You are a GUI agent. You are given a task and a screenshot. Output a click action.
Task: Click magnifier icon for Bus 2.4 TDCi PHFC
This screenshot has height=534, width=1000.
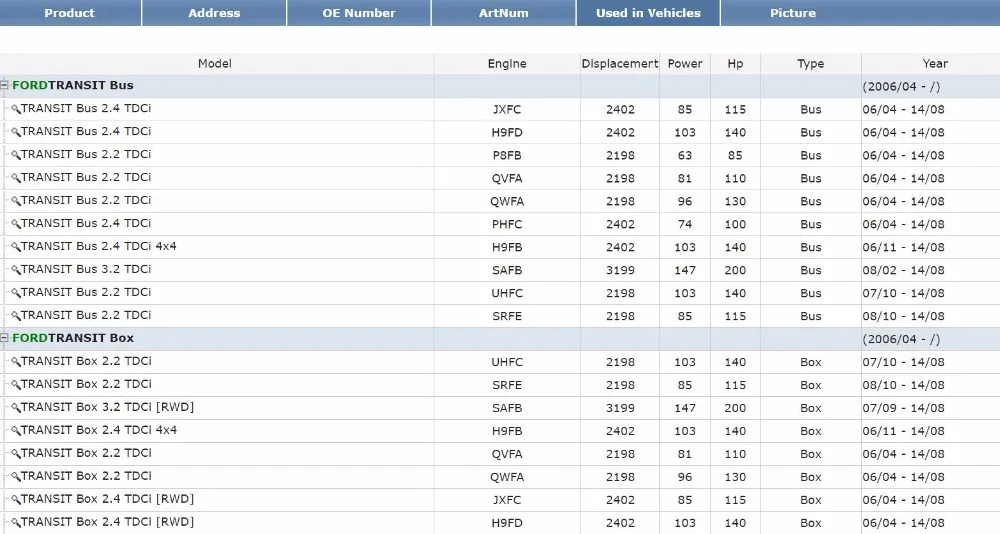[15, 224]
